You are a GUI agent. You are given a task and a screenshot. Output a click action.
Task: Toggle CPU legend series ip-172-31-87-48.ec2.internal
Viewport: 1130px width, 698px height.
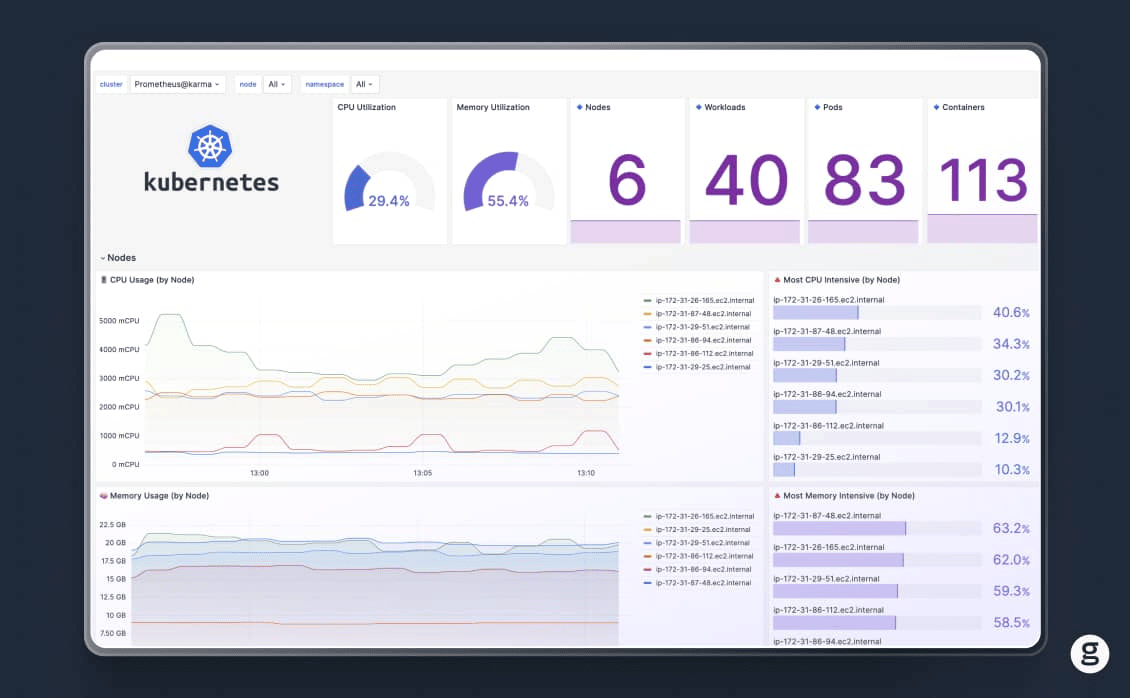tap(703, 314)
